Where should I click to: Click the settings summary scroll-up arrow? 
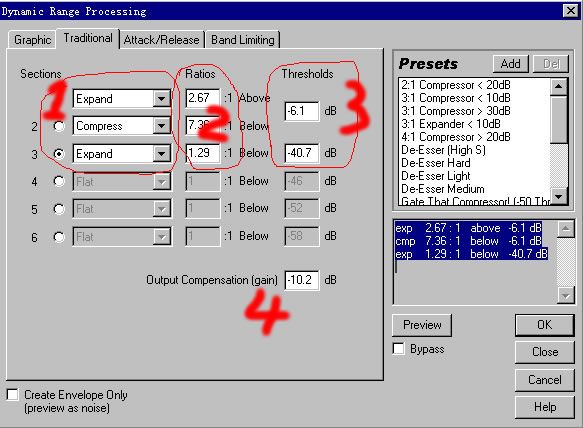[x=566, y=229]
